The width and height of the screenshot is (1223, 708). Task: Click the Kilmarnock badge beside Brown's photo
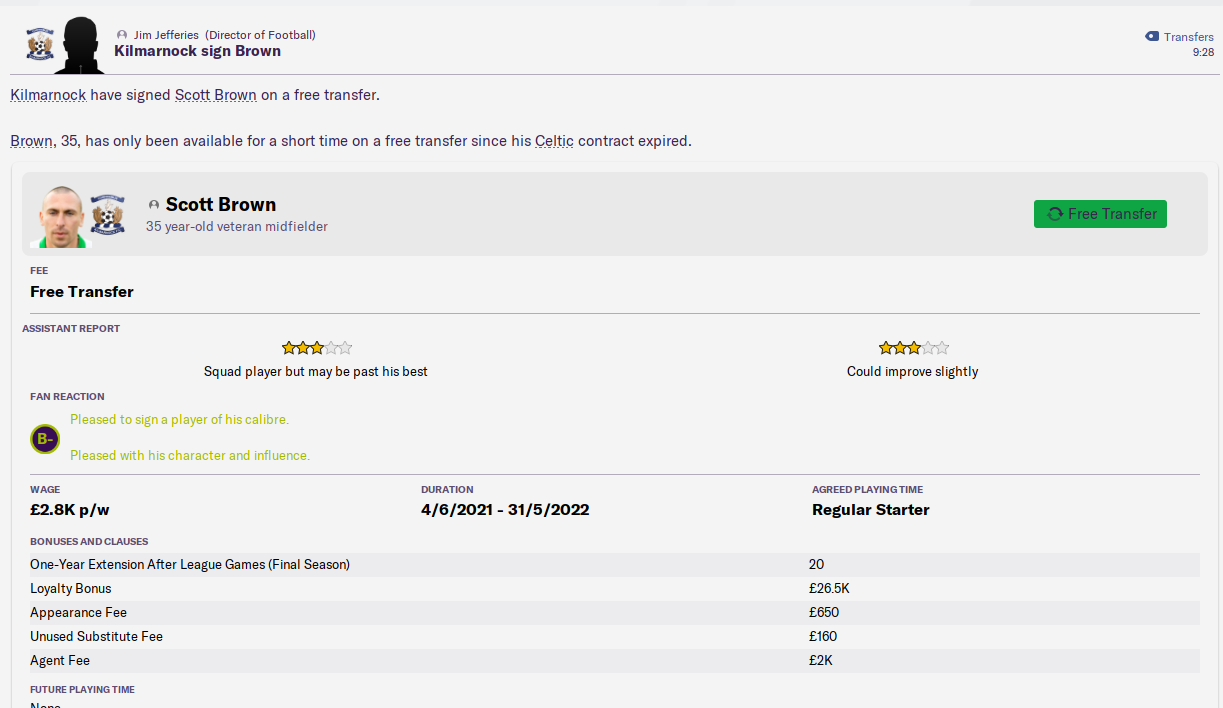[x=107, y=215]
